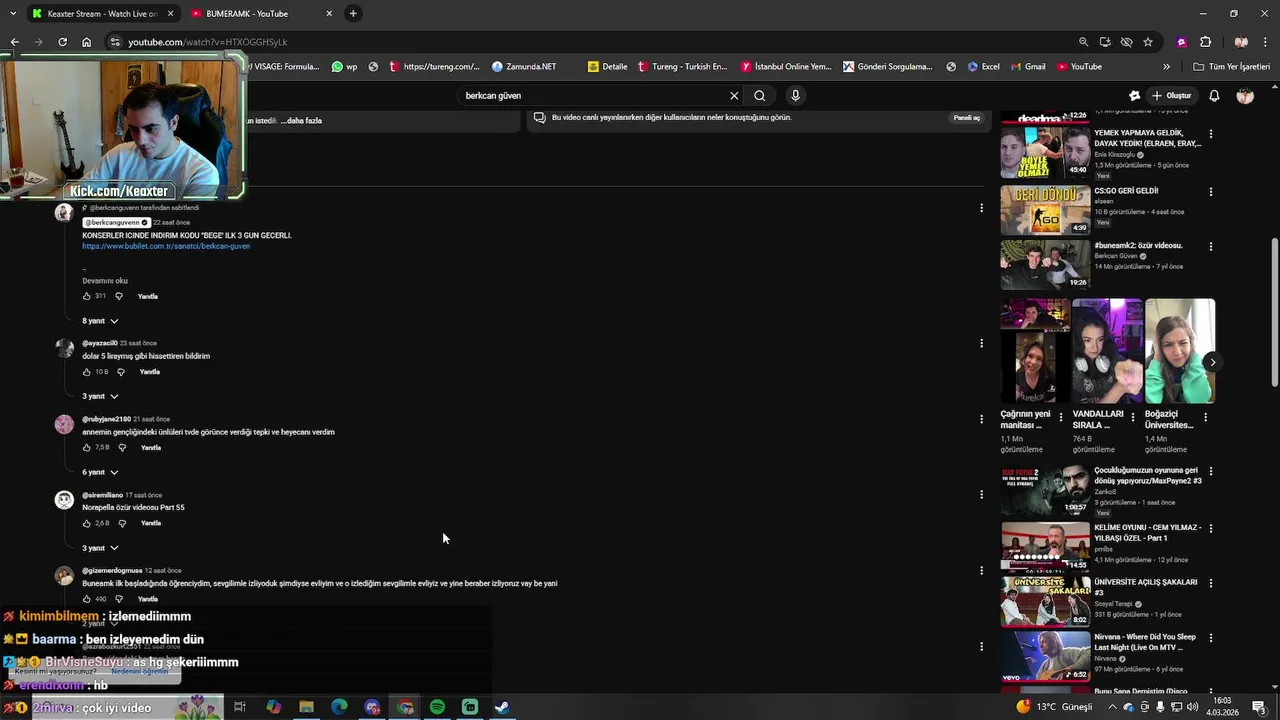Dislike the @rubyjane2180 comment

122,447
